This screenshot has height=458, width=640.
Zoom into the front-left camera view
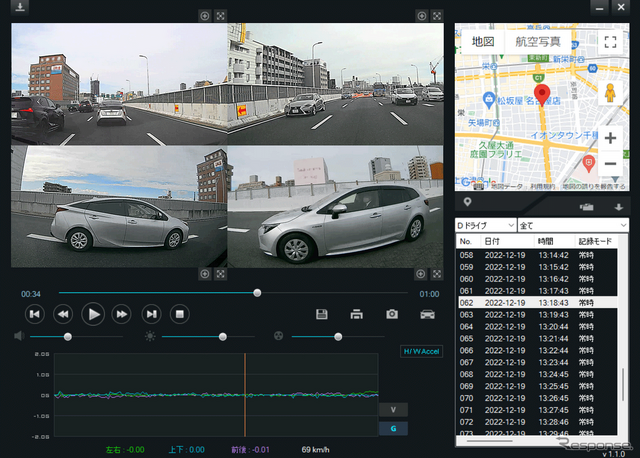205,16
